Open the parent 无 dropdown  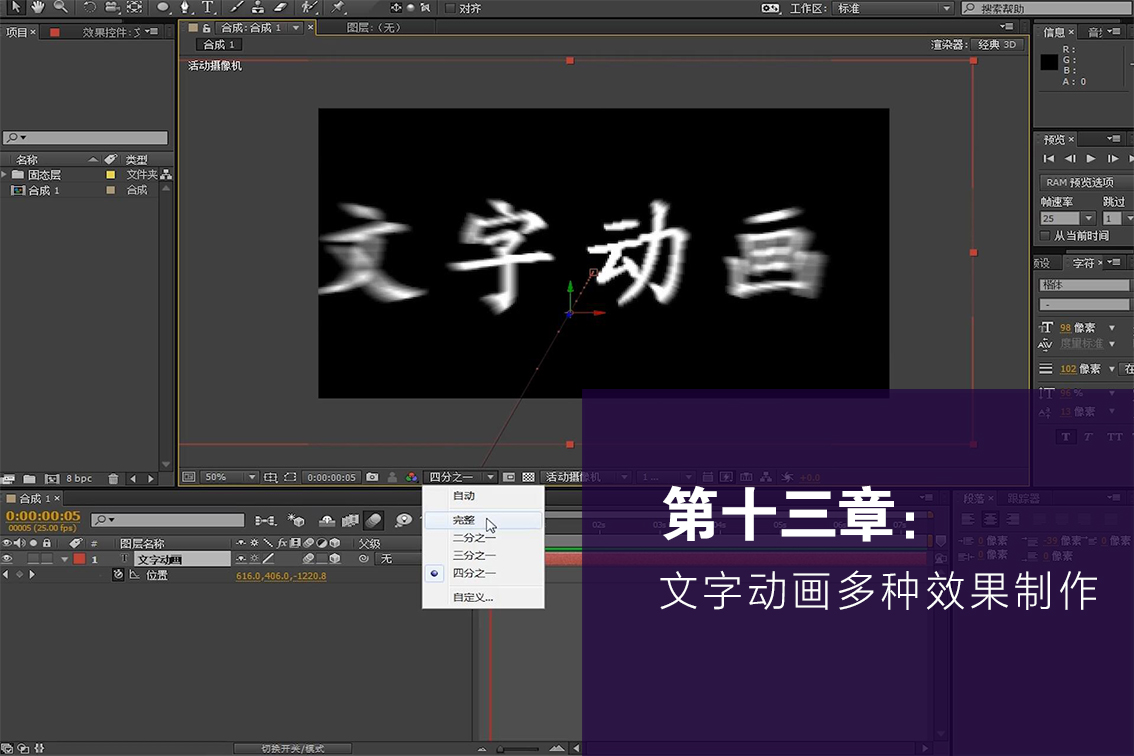pos(396,558)
